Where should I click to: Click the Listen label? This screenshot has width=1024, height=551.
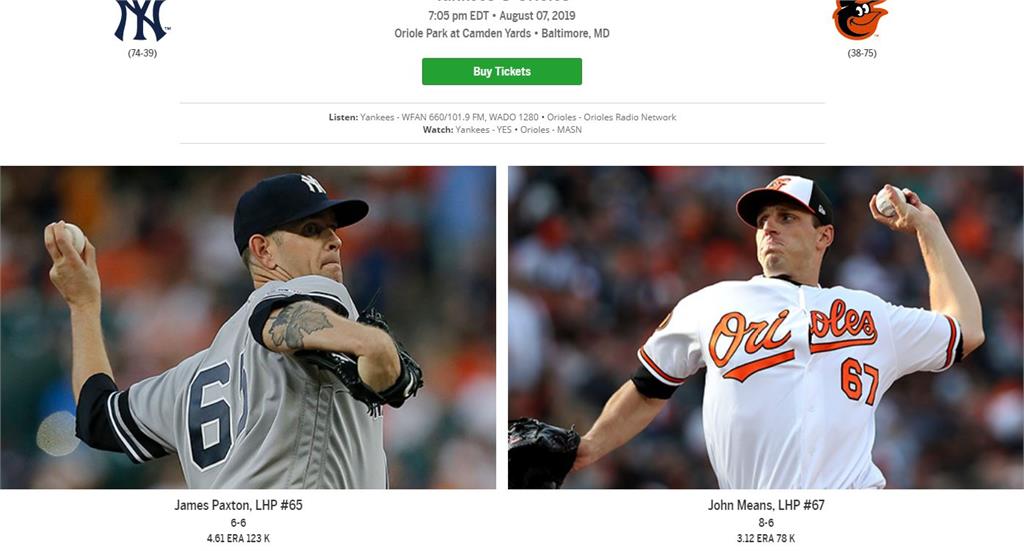(343, 117)
